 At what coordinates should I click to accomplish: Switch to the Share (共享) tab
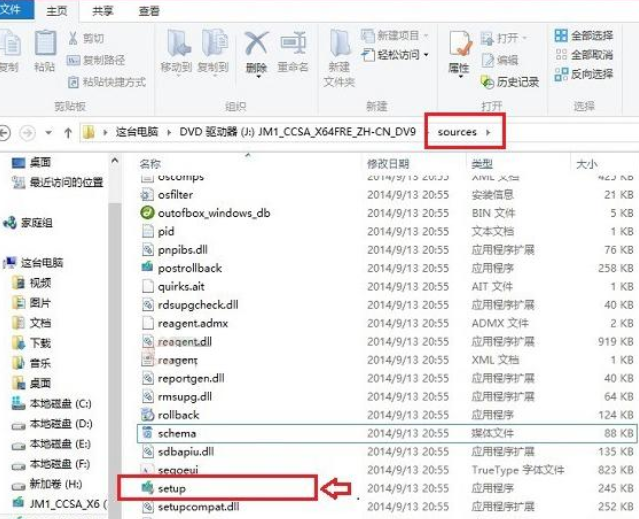point(102,11)
